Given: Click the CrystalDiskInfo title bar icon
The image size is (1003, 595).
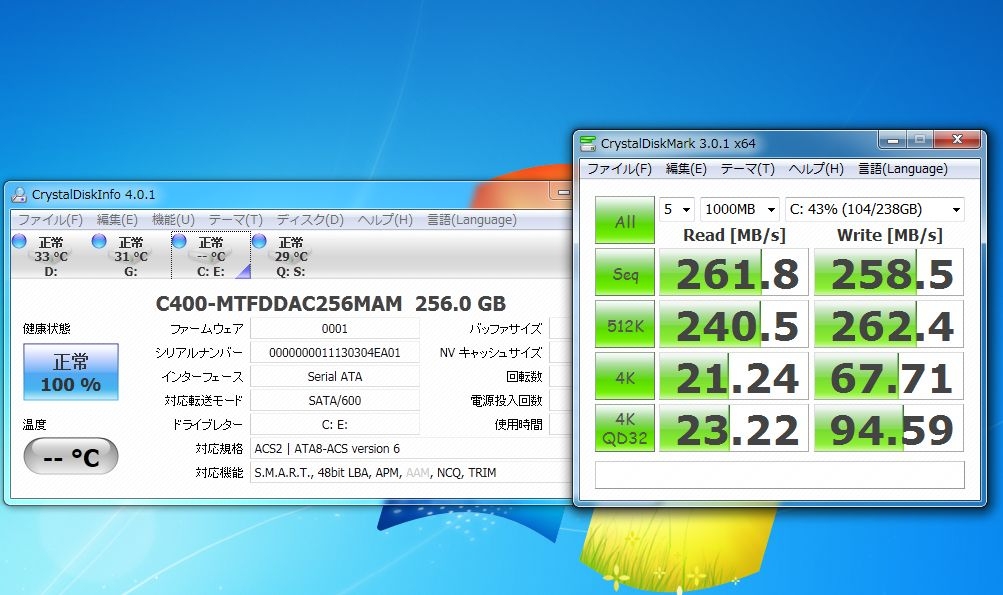Looking at the screenshot, I should [x=18, y=194].
